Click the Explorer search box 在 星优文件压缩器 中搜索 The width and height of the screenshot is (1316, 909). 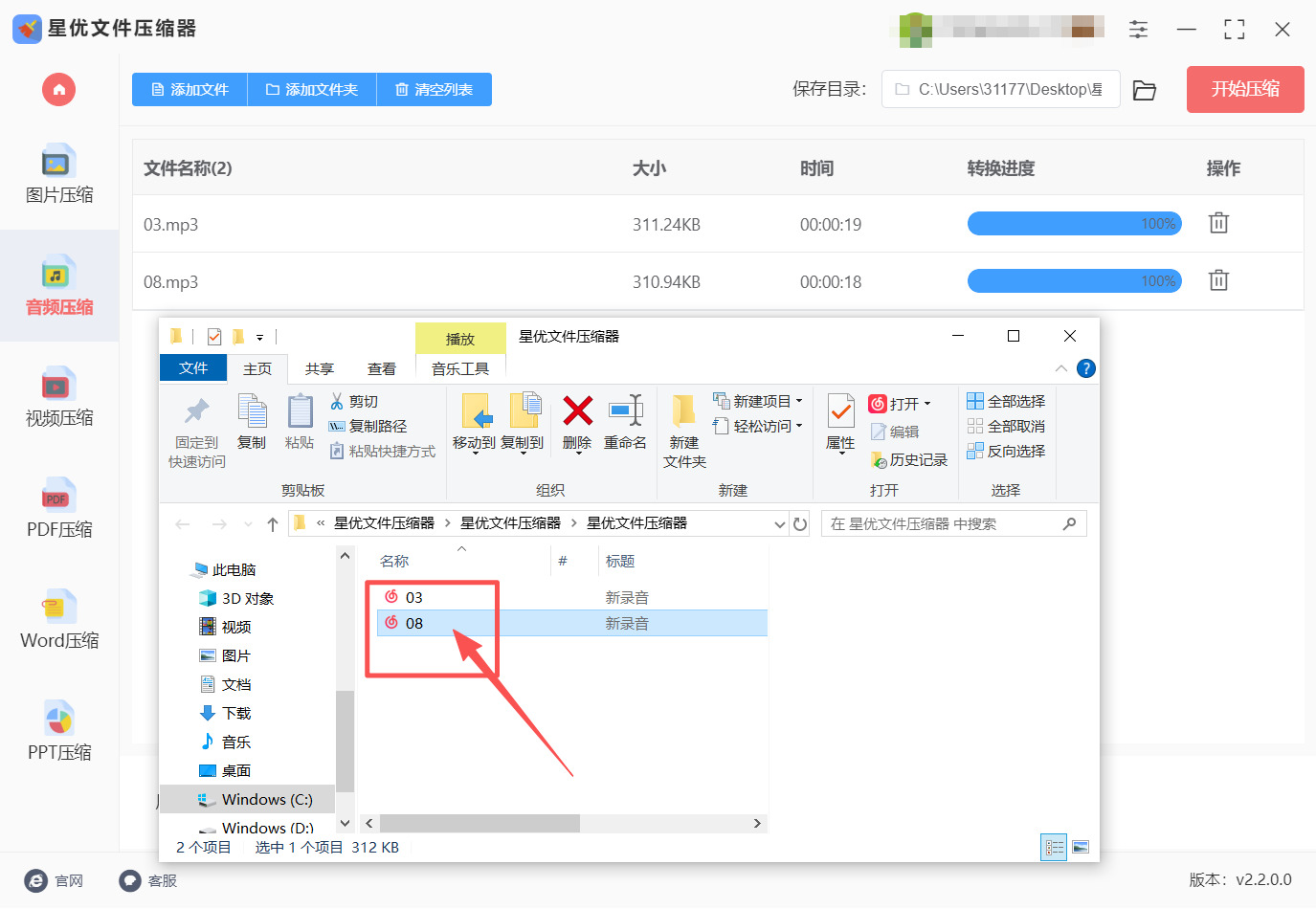pyautogui.click(x=953, y=523)
